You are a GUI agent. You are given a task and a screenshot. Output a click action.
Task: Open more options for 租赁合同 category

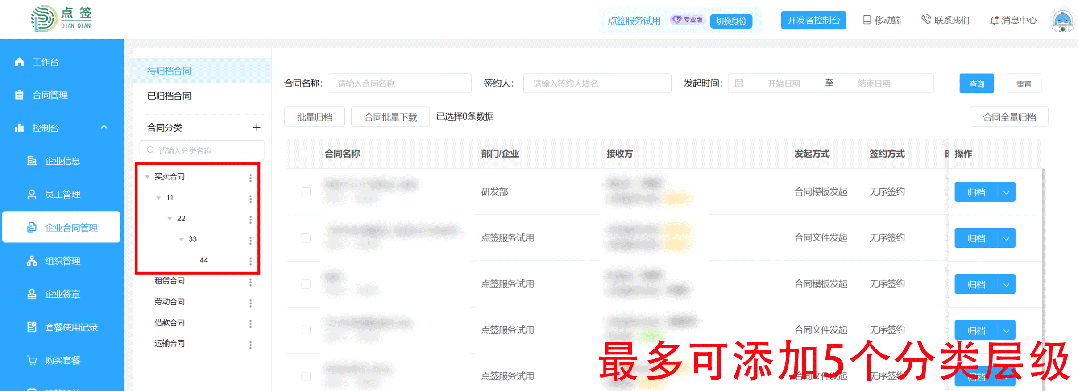pyautogui.click(x=250, y=282)
